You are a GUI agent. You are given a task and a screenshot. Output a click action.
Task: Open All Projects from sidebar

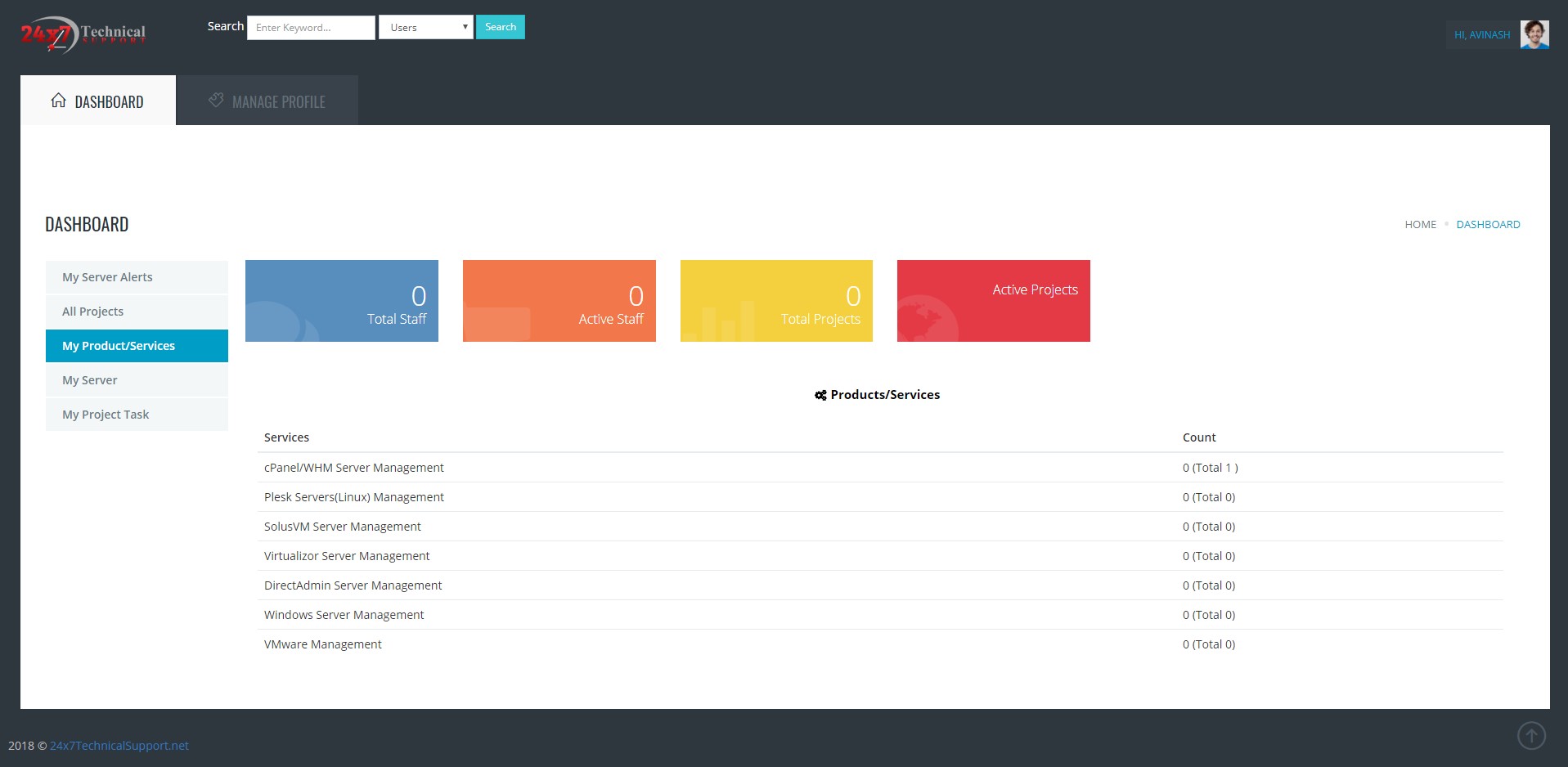pos(137,312)
